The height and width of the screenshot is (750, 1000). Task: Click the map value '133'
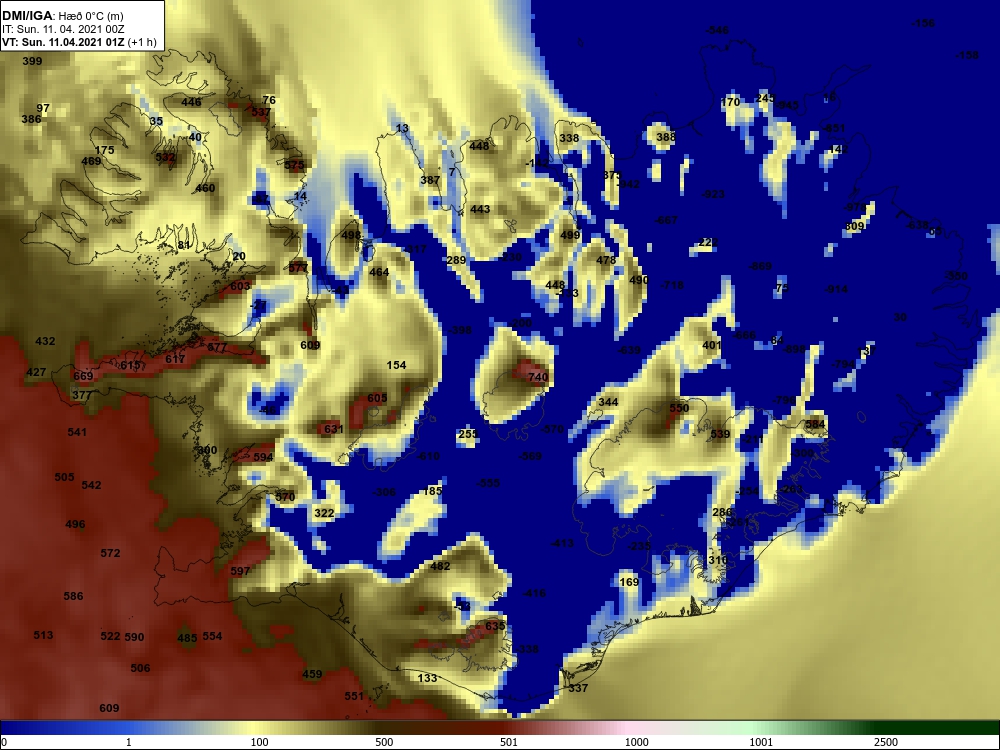click(x=427, y=678)
